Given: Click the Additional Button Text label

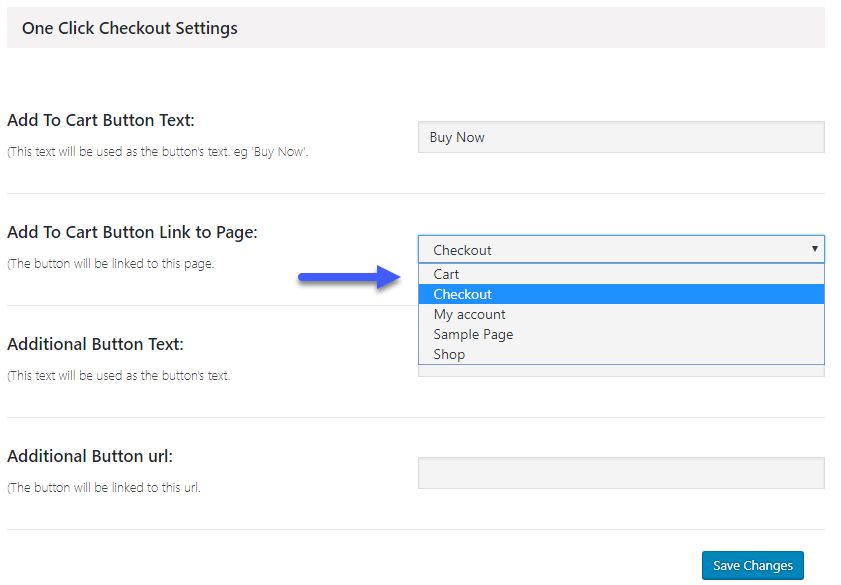Looking at the screenshot, I should pos(95,344).
